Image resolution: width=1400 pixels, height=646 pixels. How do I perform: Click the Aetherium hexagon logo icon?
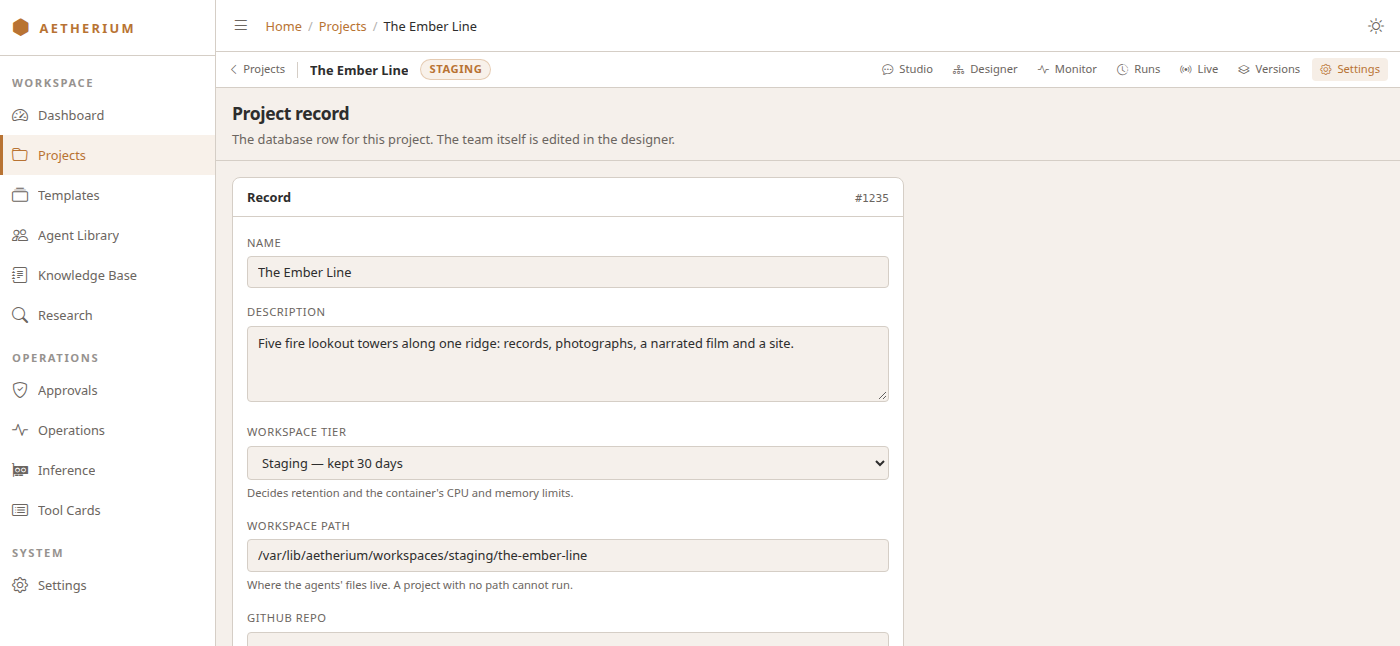coord(20,28)
